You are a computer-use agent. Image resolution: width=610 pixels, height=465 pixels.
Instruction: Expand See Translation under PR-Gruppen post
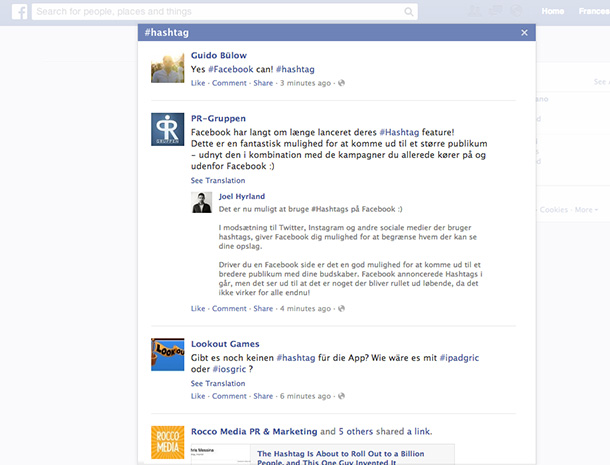click(x=218, y=181)
